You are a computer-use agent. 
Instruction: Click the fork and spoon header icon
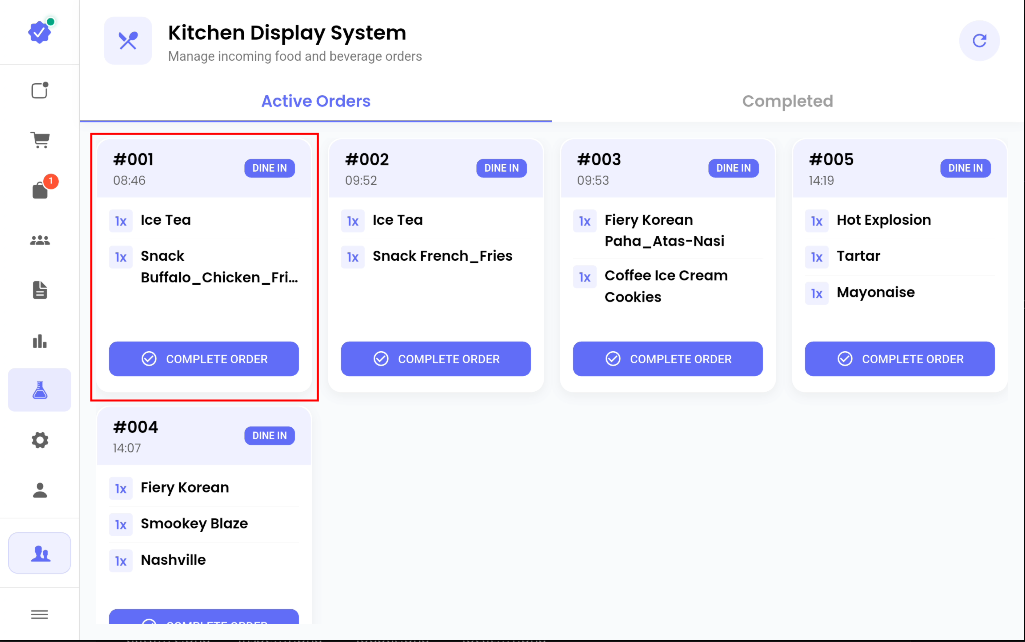128,41
